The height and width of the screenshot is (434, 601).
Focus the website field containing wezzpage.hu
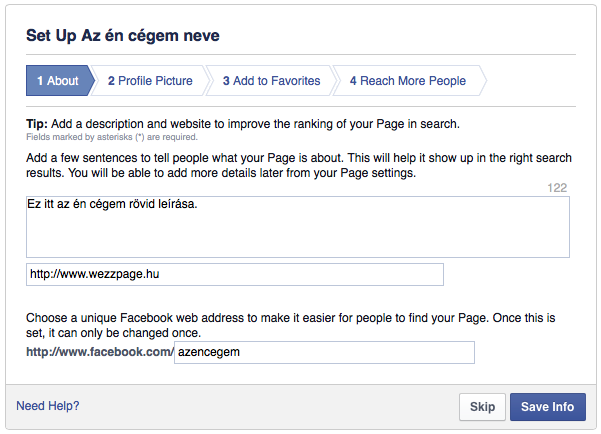tap(235, 274)
